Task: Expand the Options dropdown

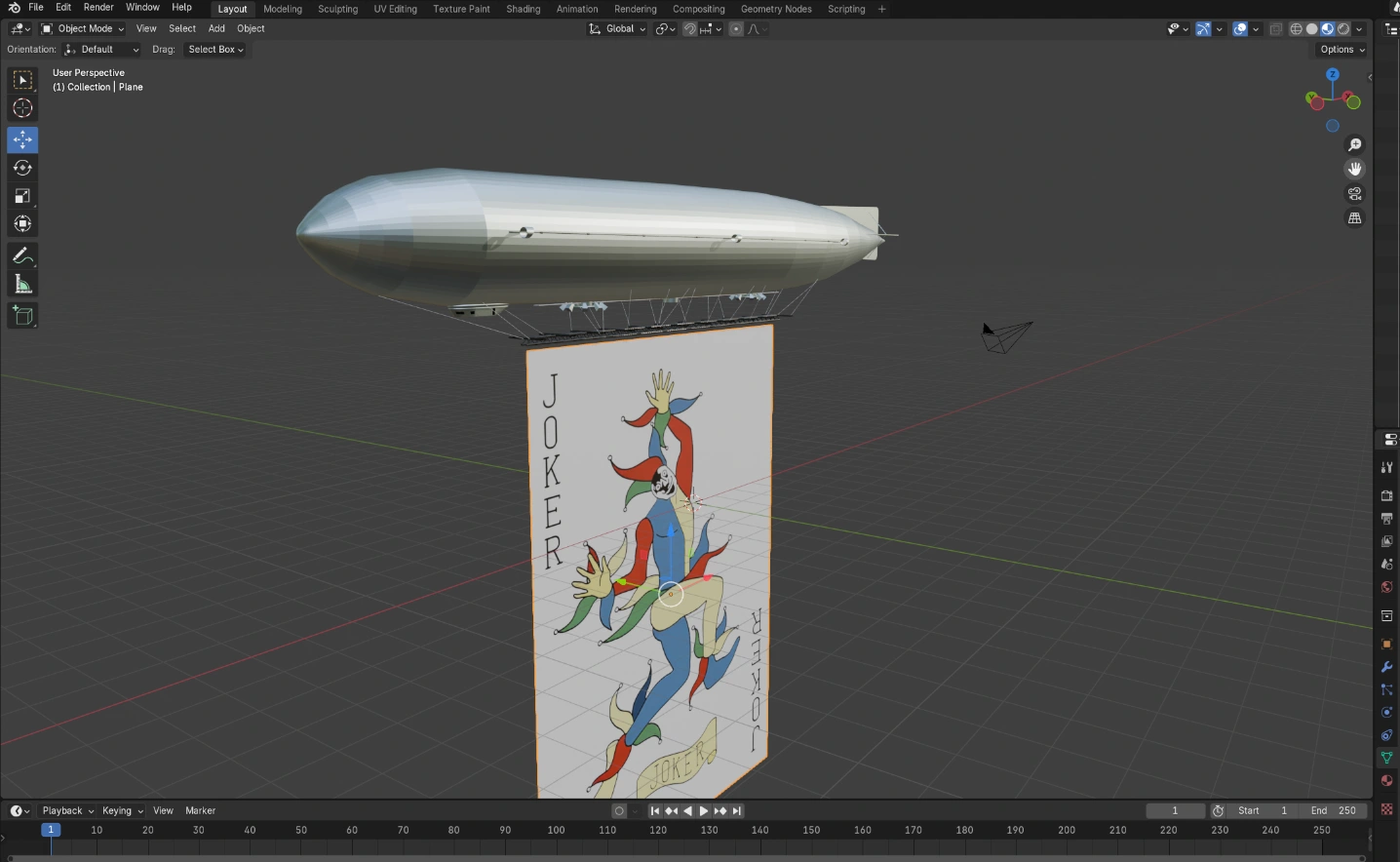Action: click(x=1342, y=50)
